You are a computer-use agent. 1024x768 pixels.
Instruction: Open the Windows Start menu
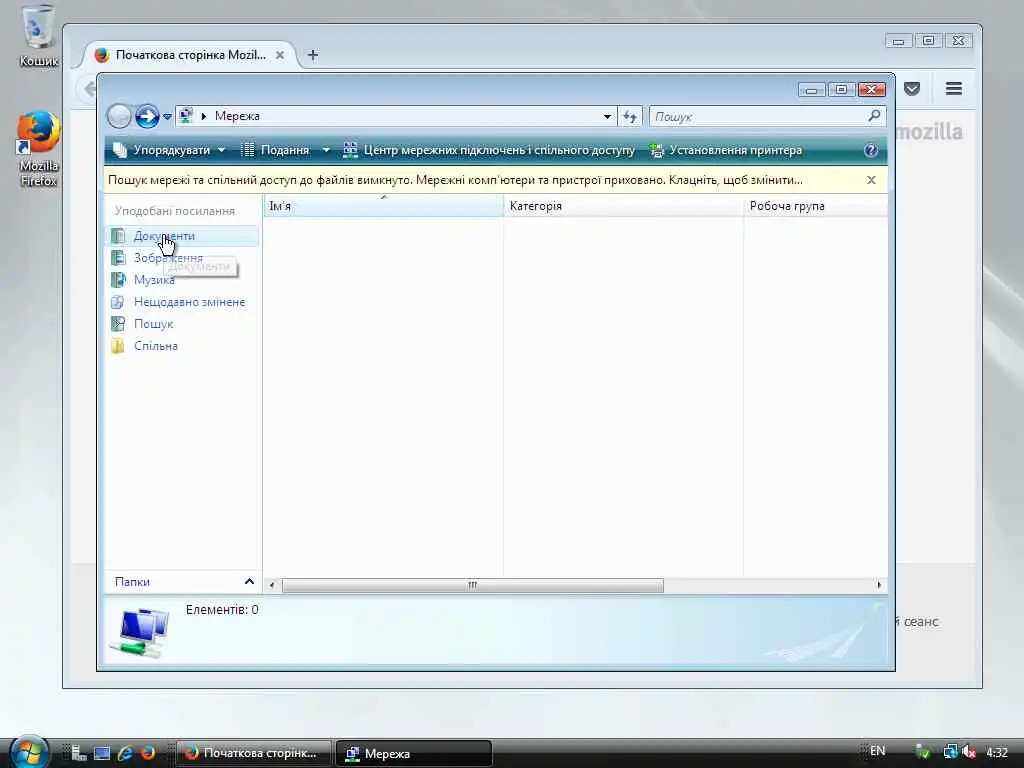click(28, 751)
